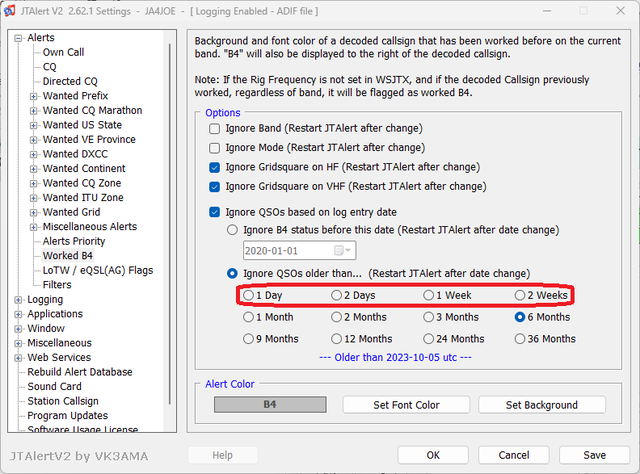The image size is (640, 474).
Task: Expand the Miscellaneous Alerts node
Action: click(33, 227)
